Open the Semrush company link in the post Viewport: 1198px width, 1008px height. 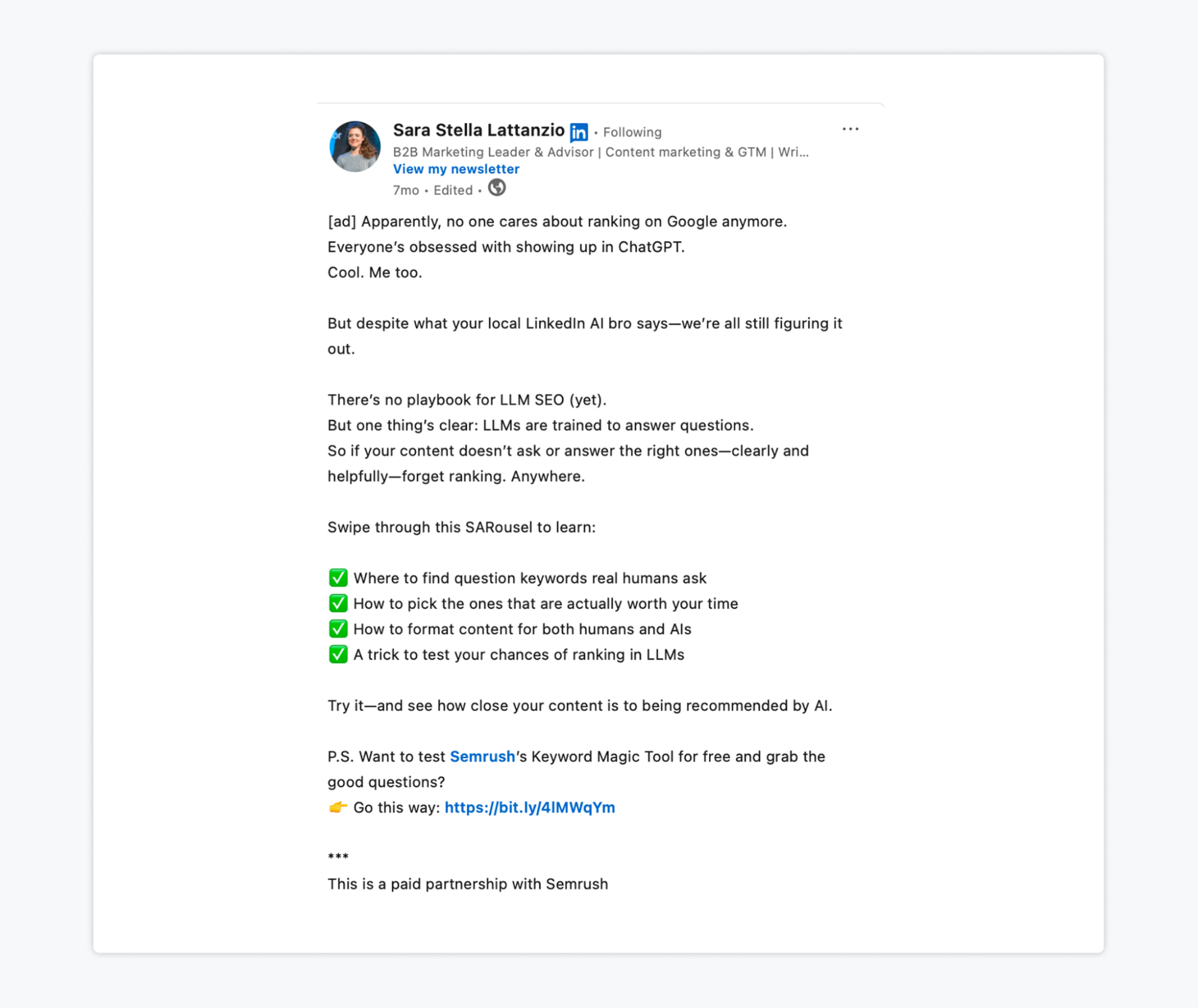[482, 756]
